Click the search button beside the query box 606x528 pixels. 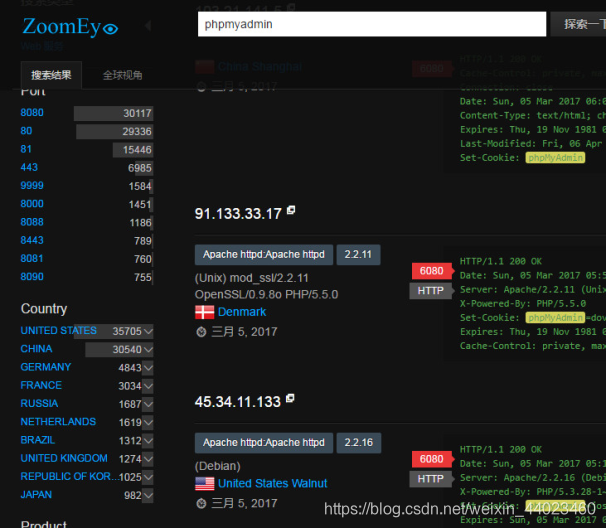(578, 24)
